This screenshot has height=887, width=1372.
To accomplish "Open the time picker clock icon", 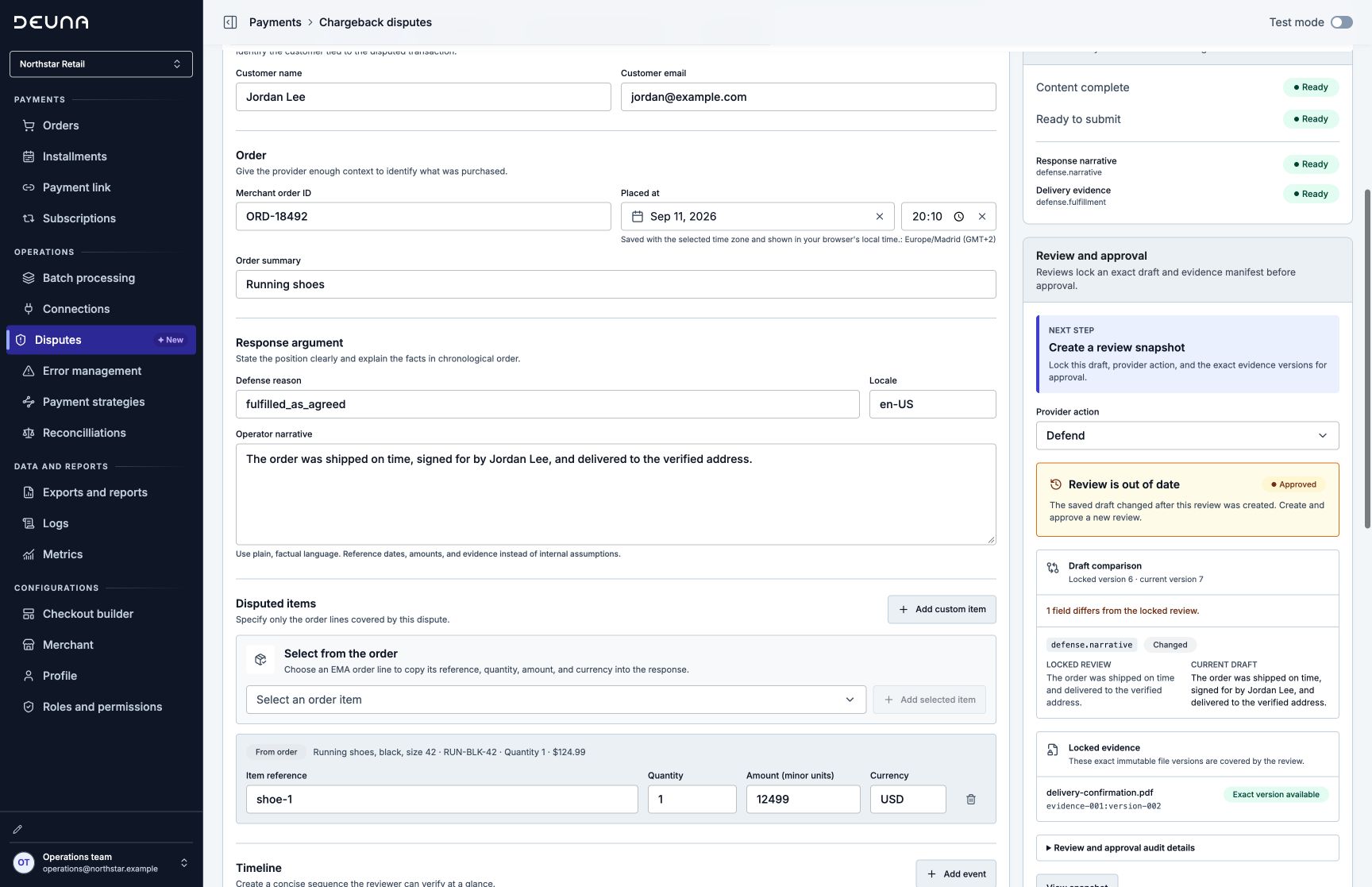I will click(x=959, y=217).
